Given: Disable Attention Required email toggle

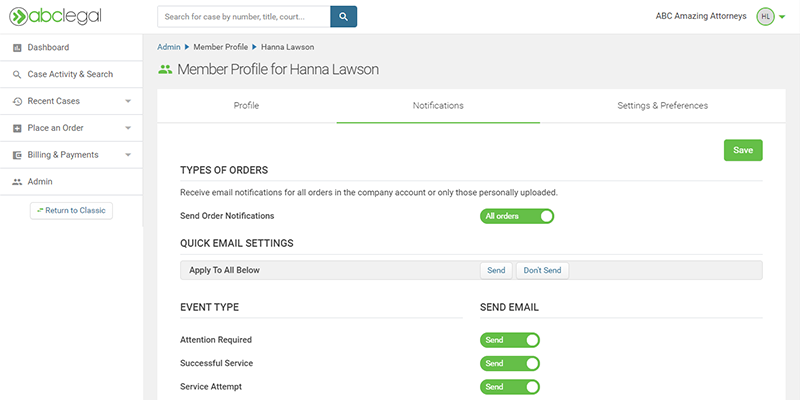Looking at the screenshot, I should click(509, 340).
